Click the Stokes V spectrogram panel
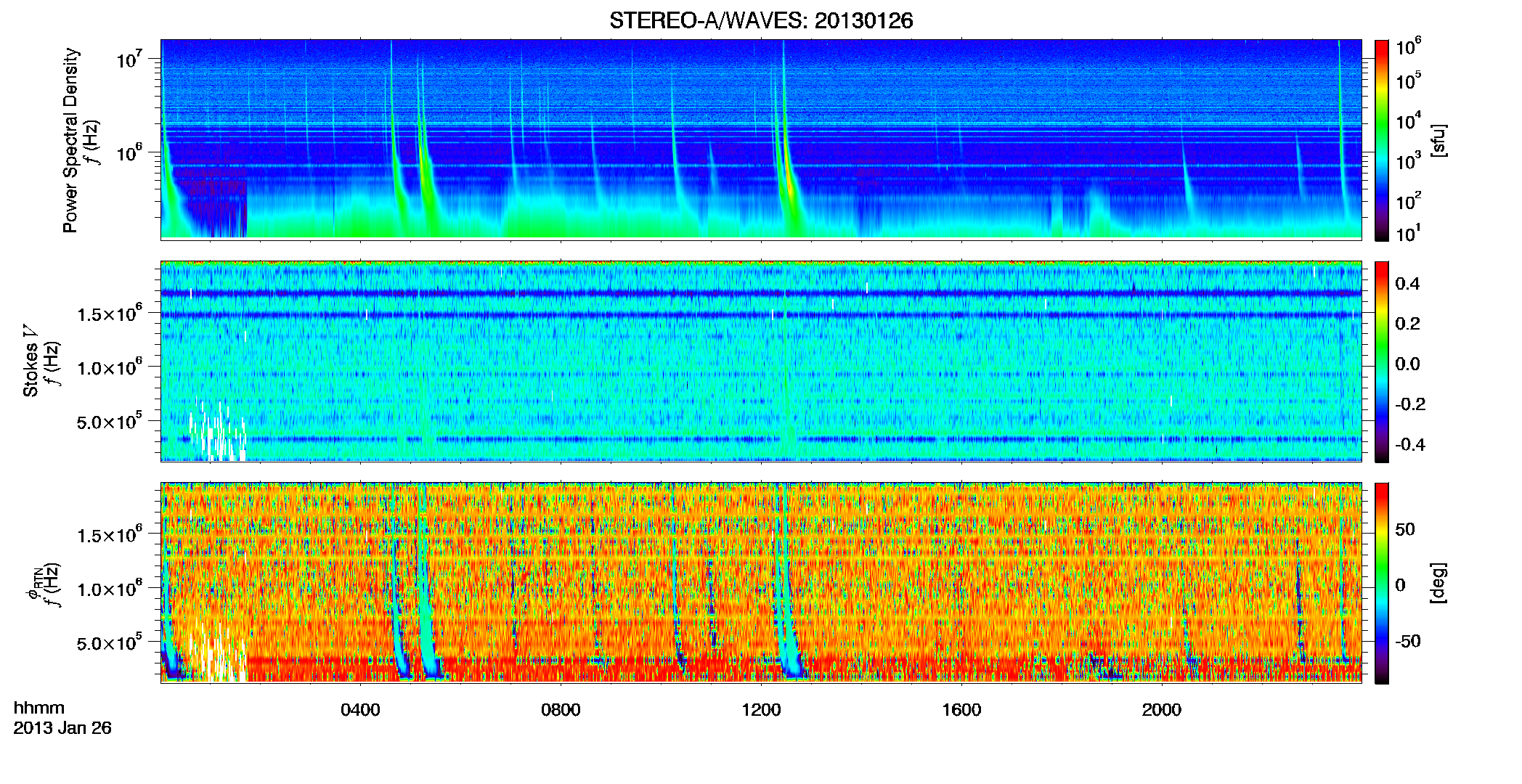This screenshot has height=784, width=1522. tap(761, 362)
